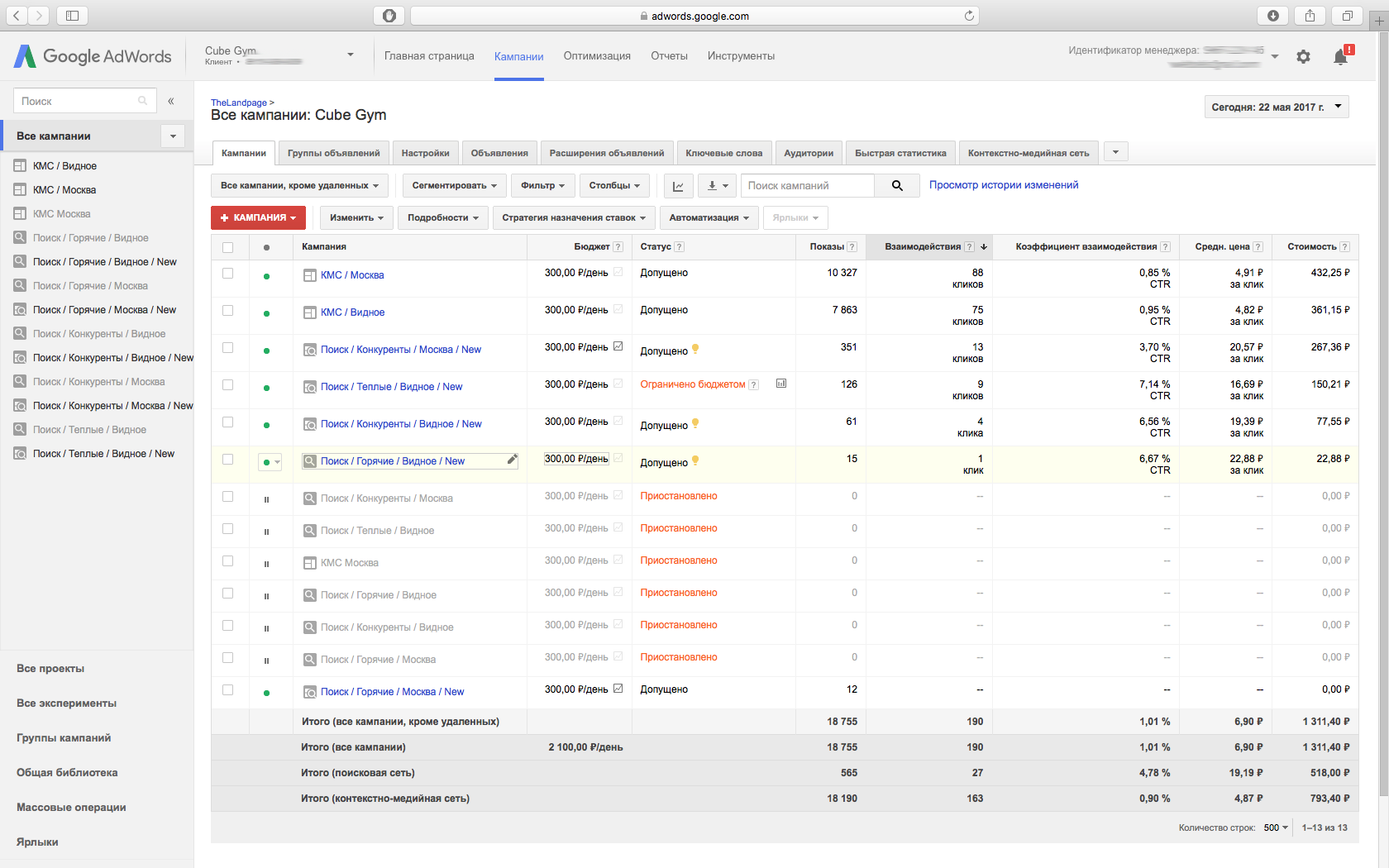The image size is (1389, 868).
Task: Open the Сегментировать dropdown
Action: (x=455, y=186)
